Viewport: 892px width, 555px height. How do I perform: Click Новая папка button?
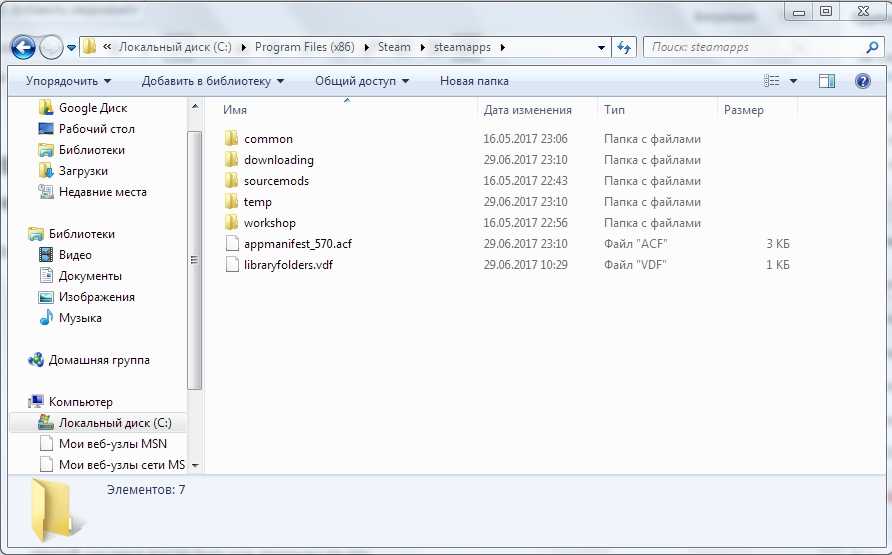click(x=474, y=81)
